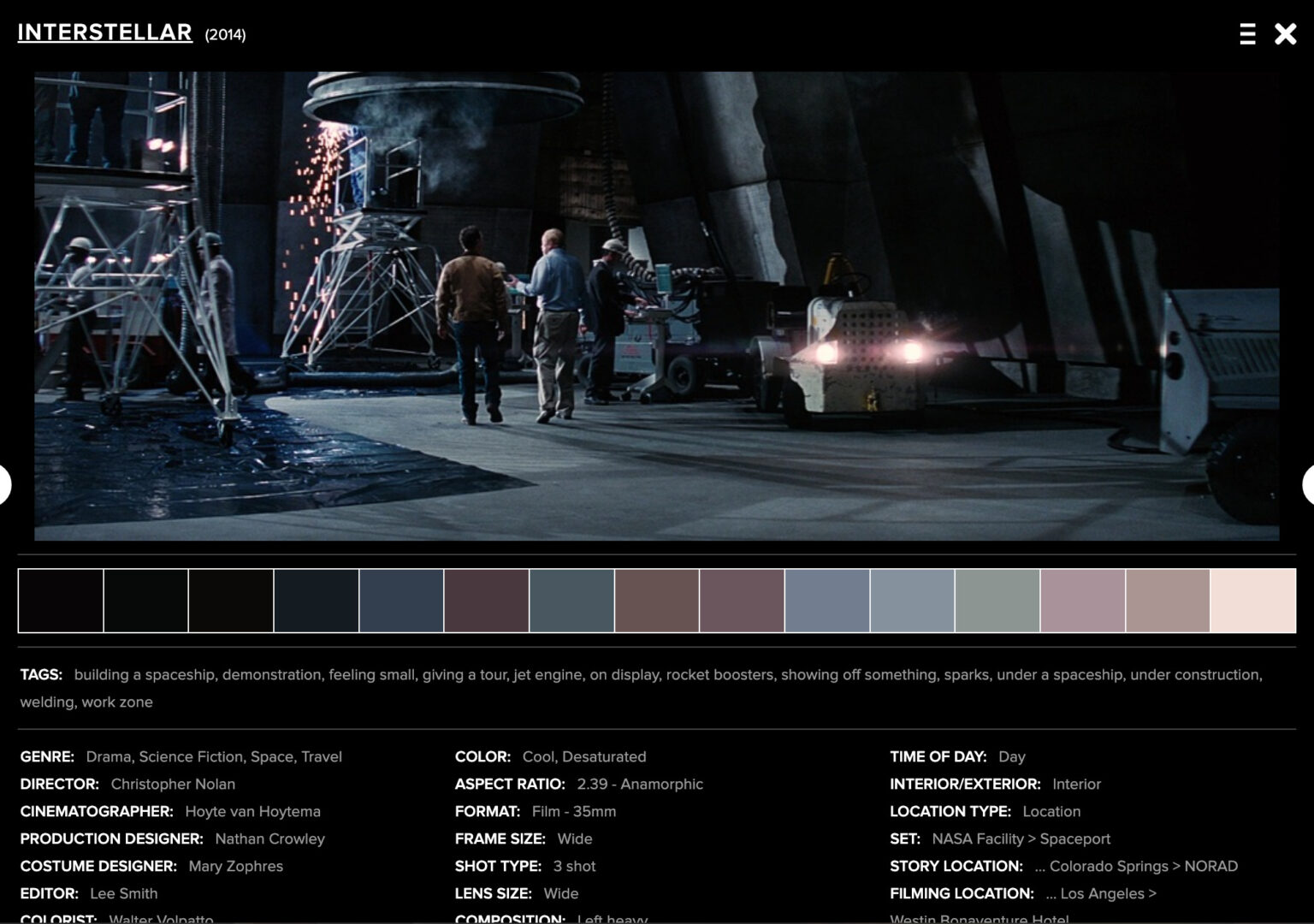1314x924 pixels.
Task: Click the Interstellar film still image
Action: (x=656, y=305)
